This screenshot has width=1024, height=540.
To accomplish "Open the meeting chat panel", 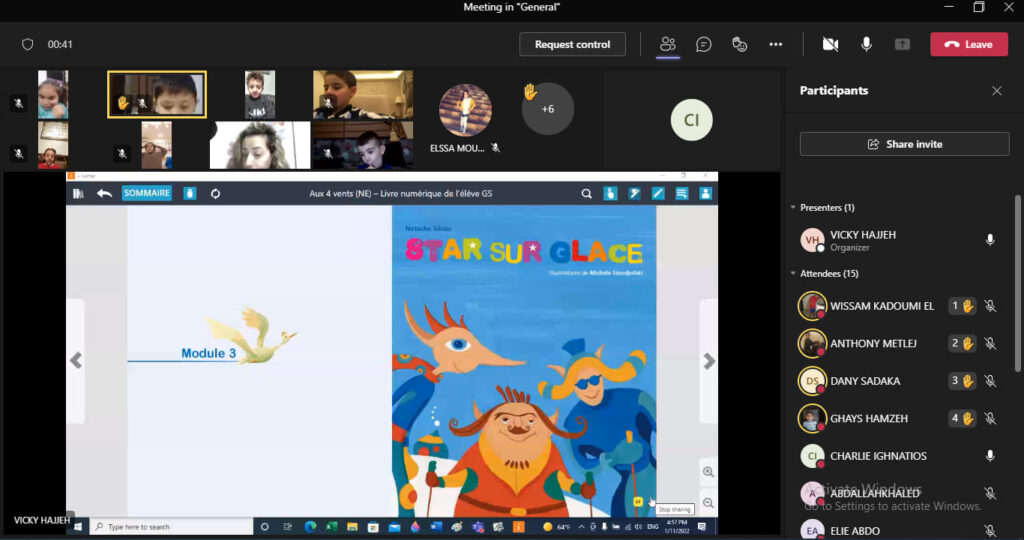I will point(704,44).
